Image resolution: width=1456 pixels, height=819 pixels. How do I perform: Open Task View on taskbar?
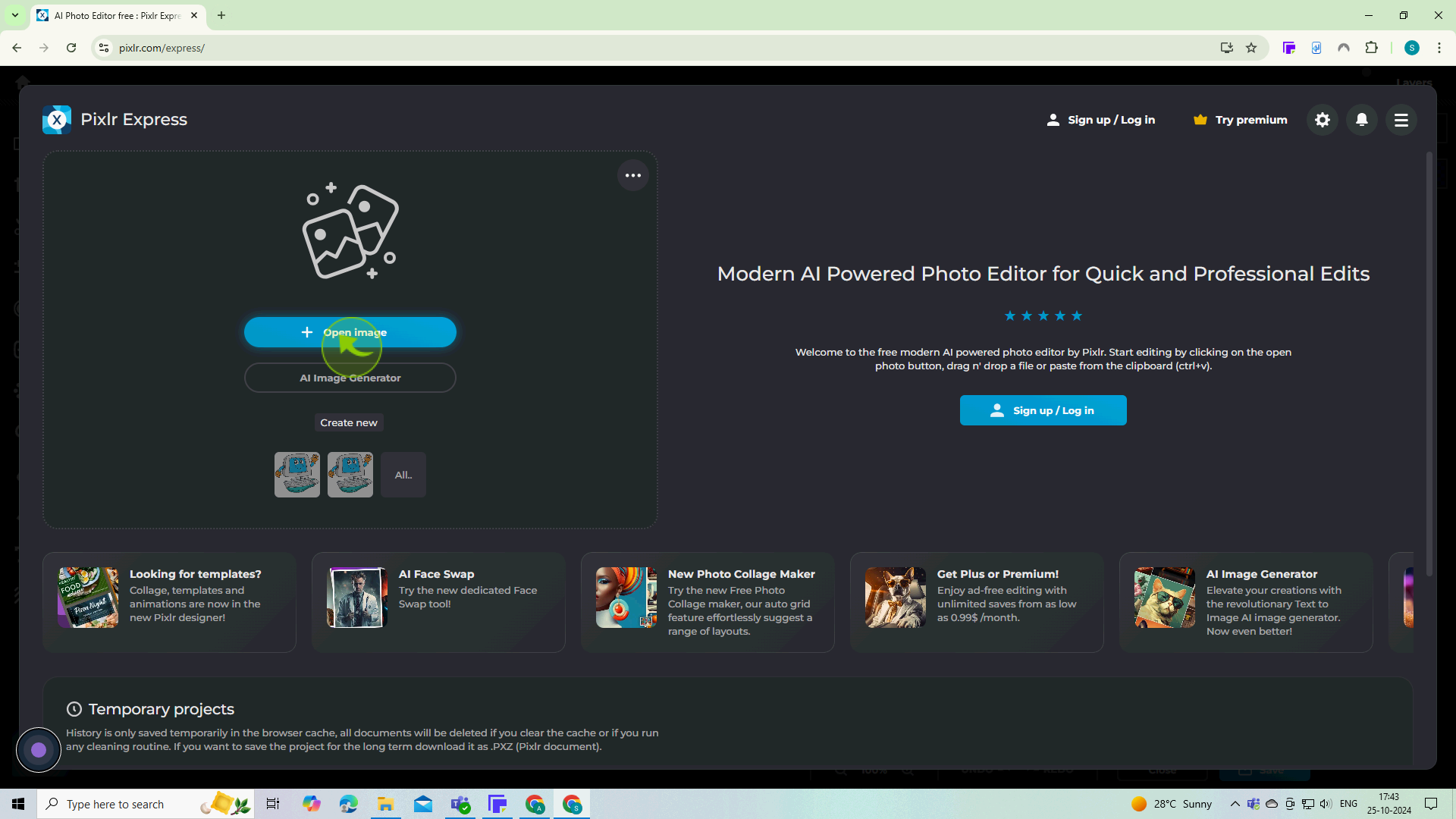tap(273, 804)
